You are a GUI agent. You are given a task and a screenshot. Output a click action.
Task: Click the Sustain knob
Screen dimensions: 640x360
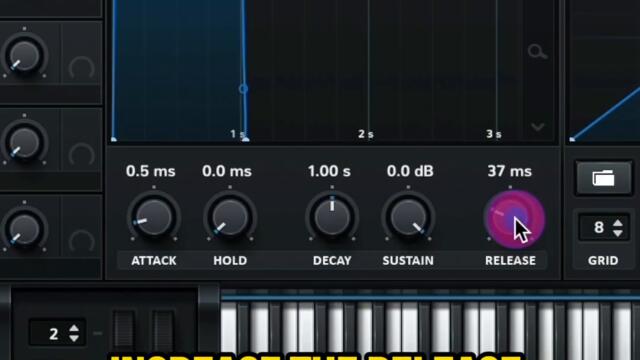[408, 218]
